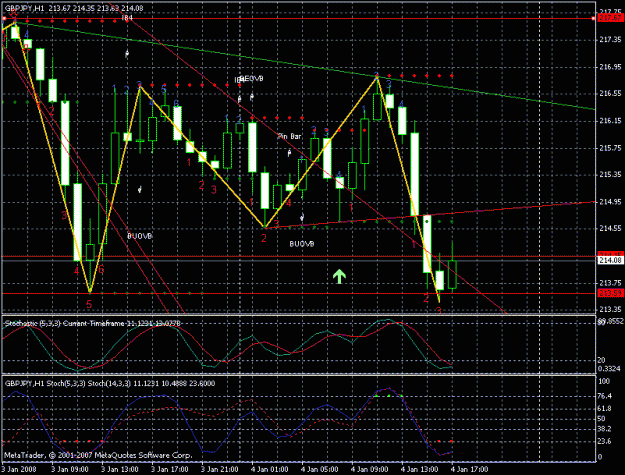Click the "4 Jan 09:00" time axis label
Screen dimensions: 625x475
370,469
